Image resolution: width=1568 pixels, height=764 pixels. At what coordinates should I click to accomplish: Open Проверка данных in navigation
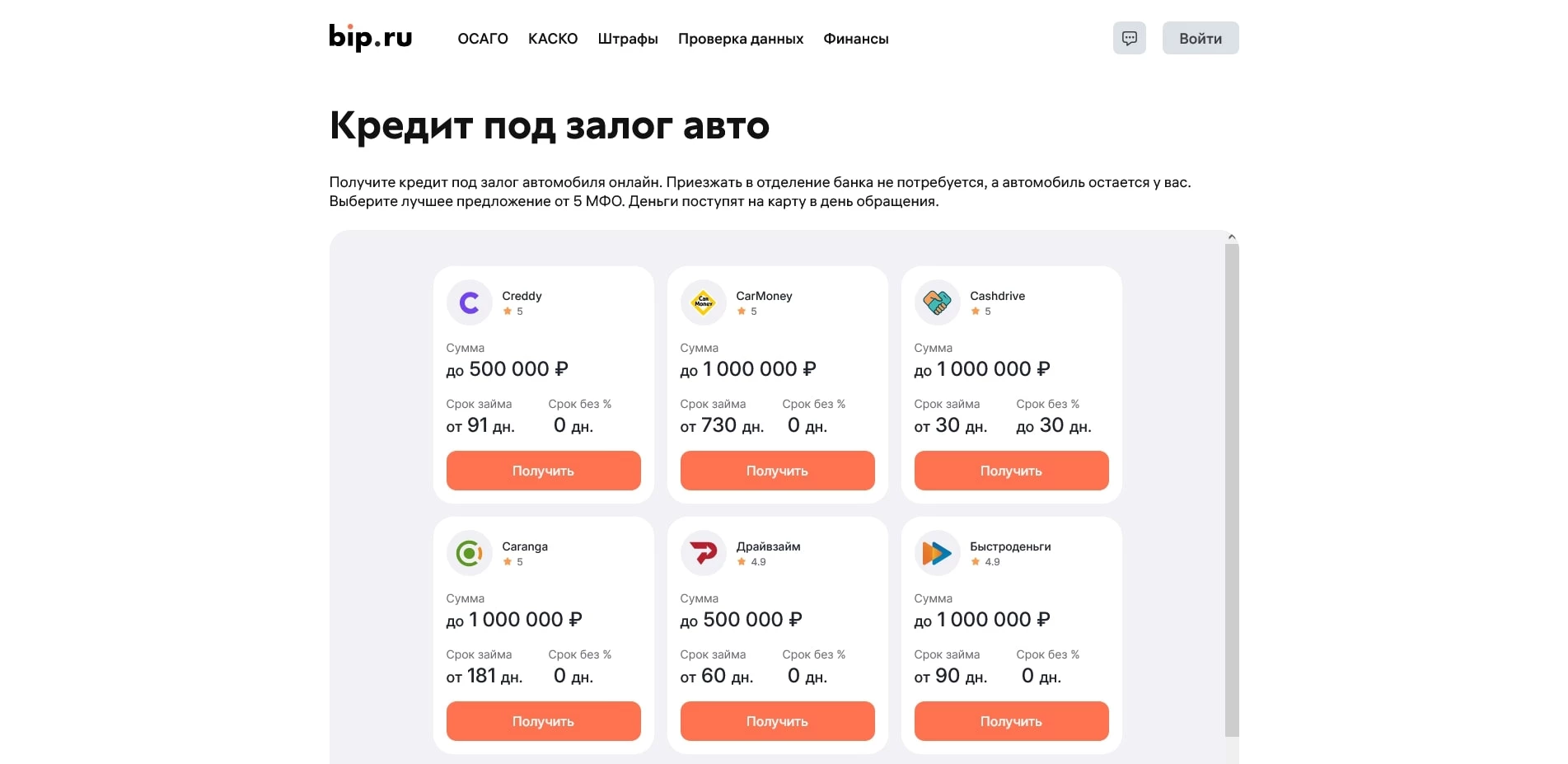click(x=741, y=39)
